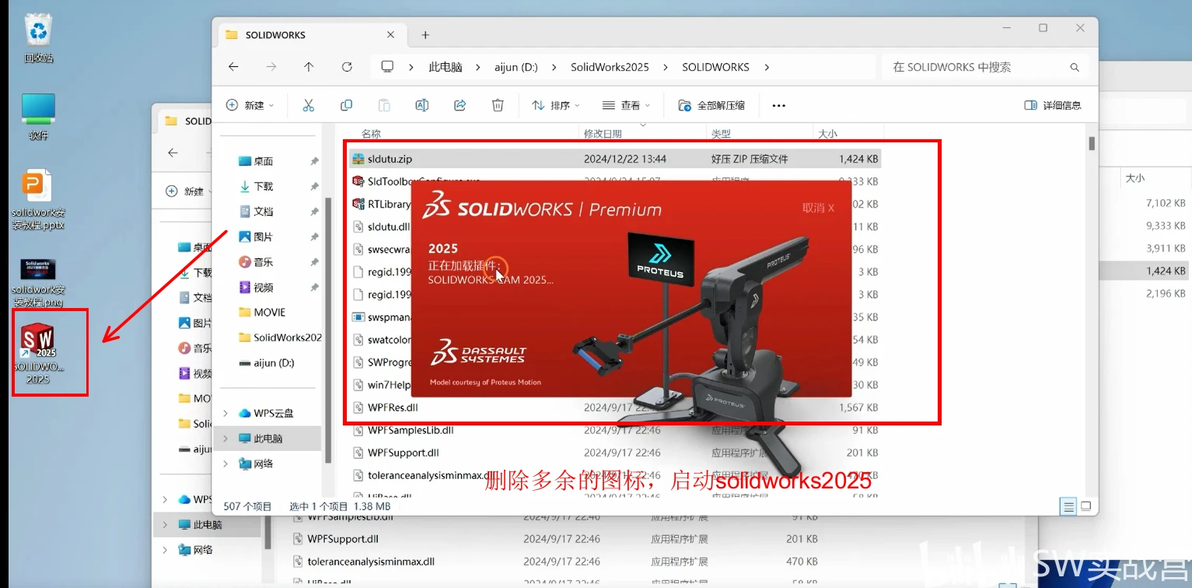Click SOLIDWORKS breadcrumb in the address bar
This screenshot has height=588, width=1192.
pyautogui.click(x=715, y=67)
